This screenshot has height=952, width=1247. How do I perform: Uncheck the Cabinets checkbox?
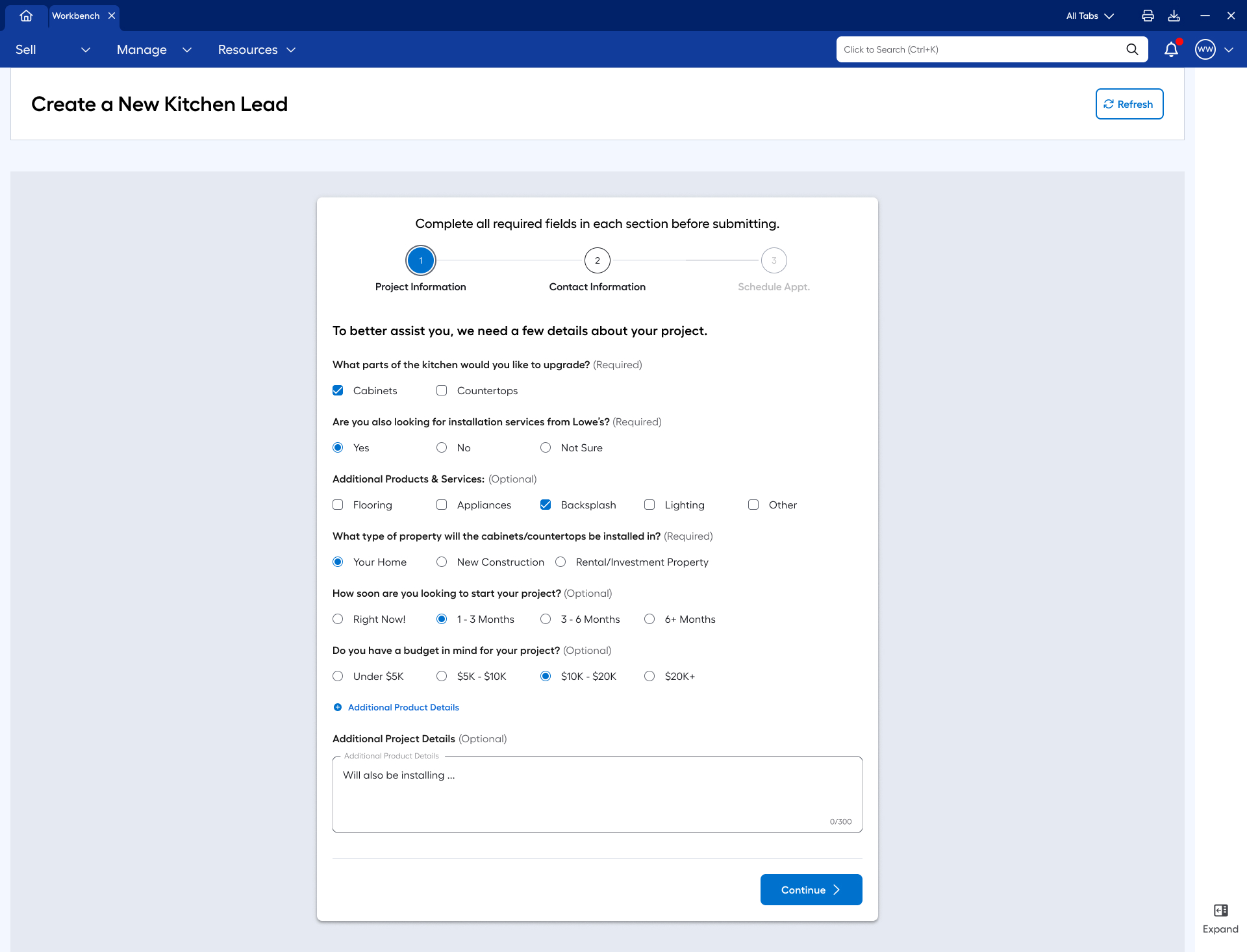coord(338,391)
